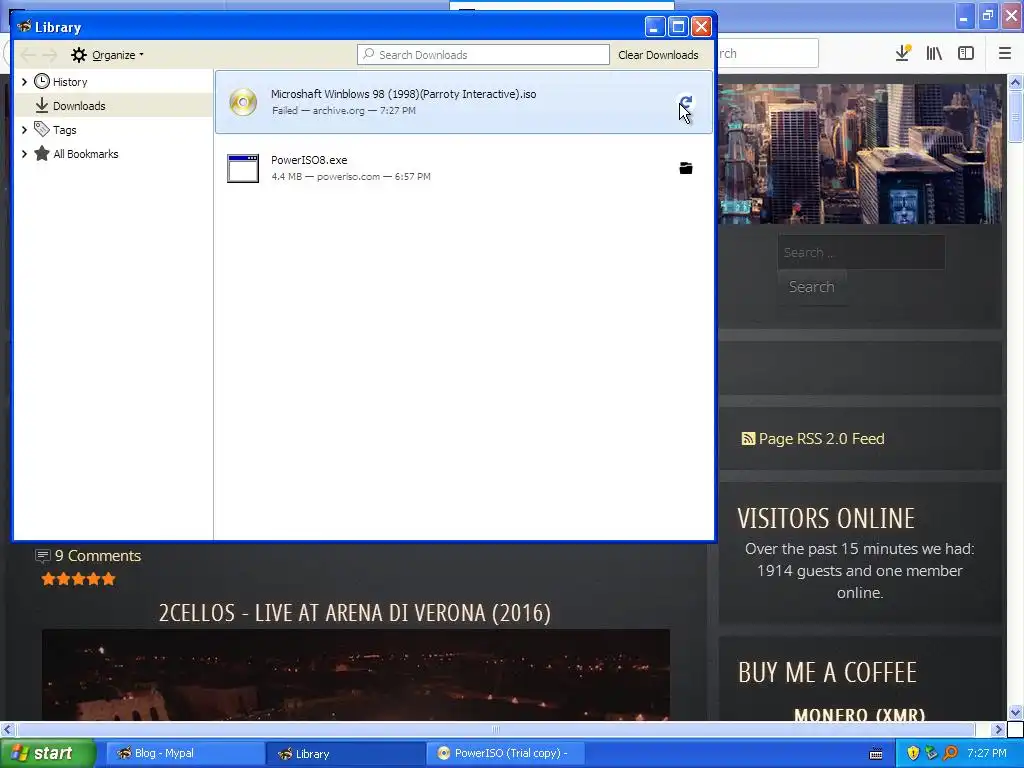This screenshot has width=1024, height=768.
Task: Switch to PowerISO (Trial copy) taskbar item
Action: click(505, 753)
